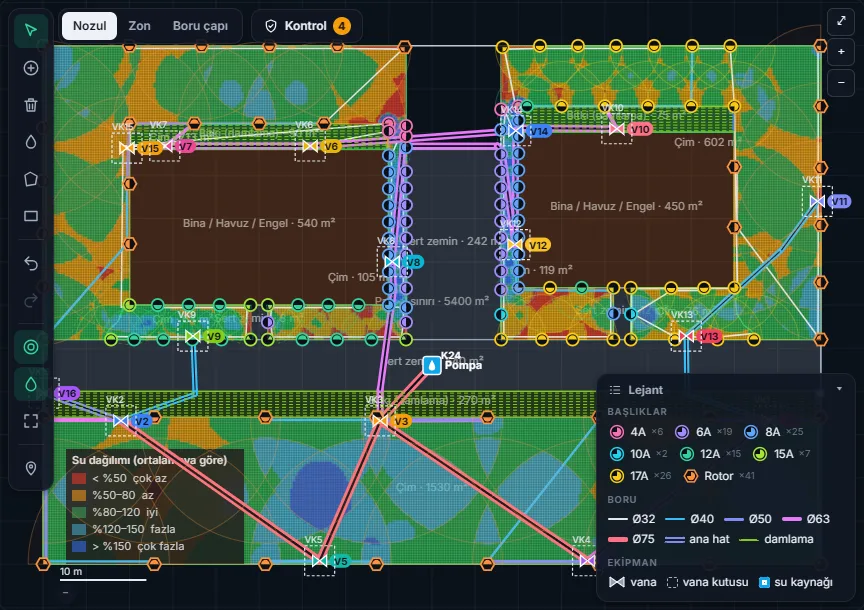Open the Boru çapı tab
The image size is (864, 610).
tap(200, 26)
